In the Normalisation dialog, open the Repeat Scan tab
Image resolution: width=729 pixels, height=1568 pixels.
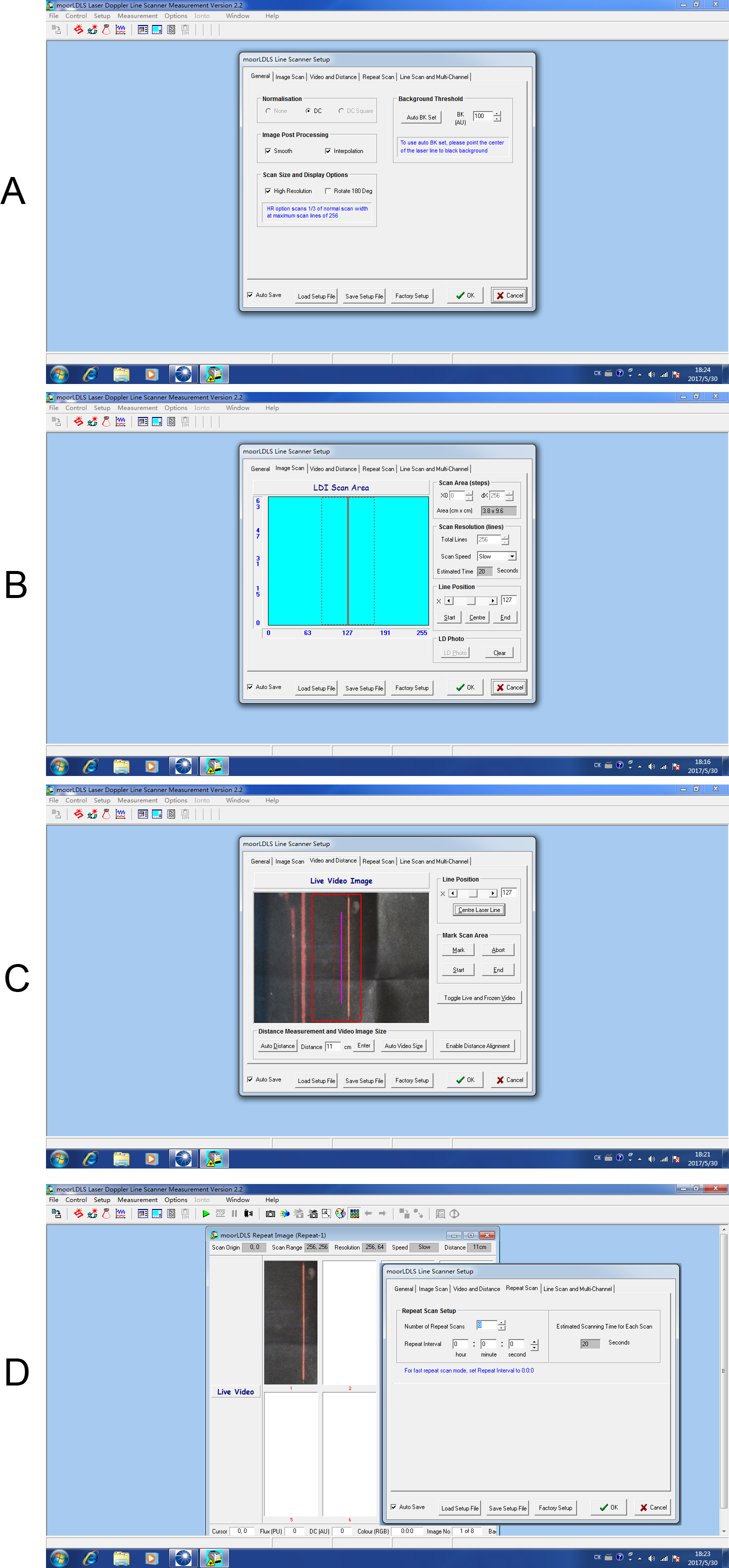[x=378, y=76]
